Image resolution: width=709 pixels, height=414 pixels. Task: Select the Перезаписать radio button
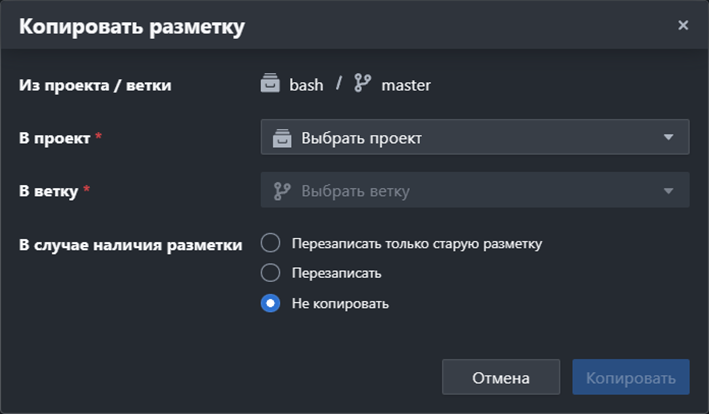point(270,273)
